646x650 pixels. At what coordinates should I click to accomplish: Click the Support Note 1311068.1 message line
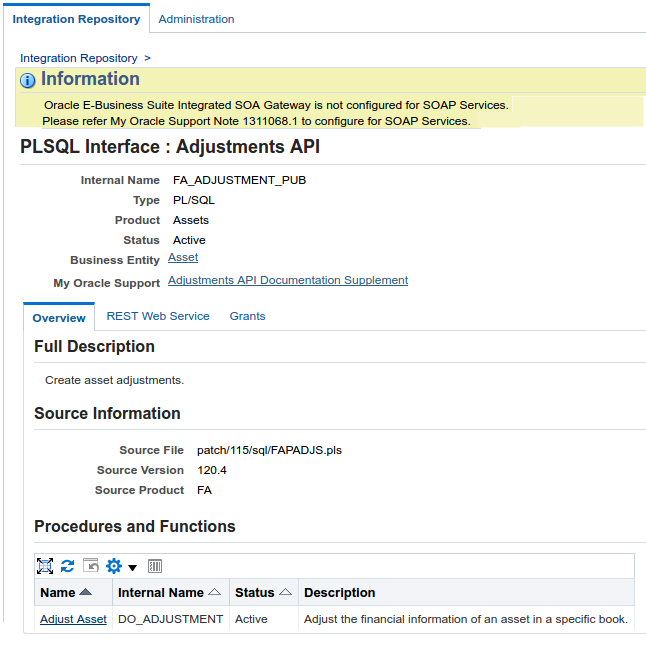coord(257,121)
